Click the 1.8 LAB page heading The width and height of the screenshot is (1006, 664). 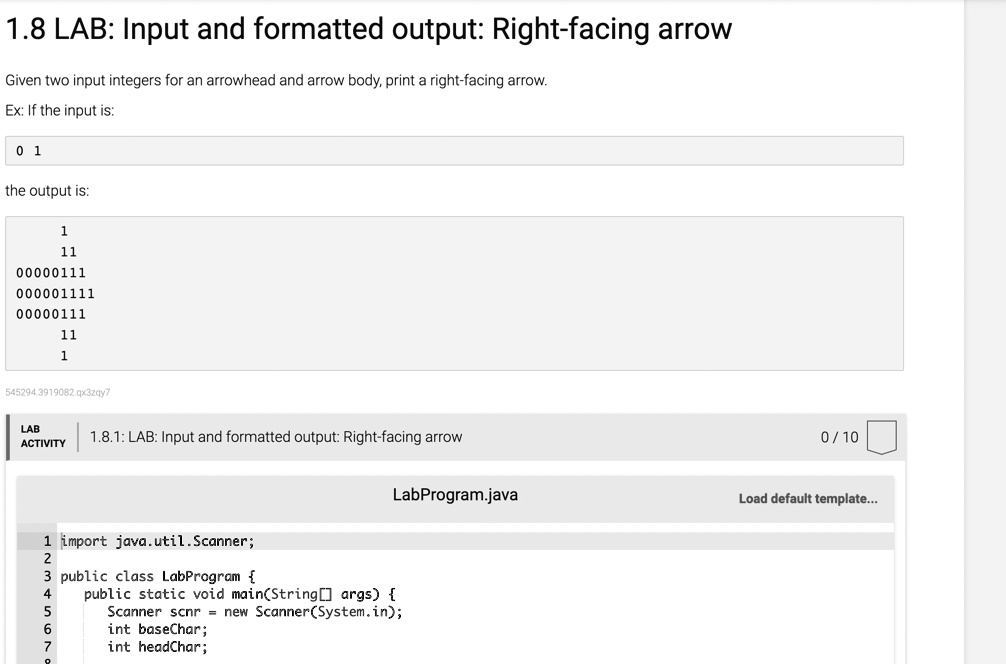368,29
